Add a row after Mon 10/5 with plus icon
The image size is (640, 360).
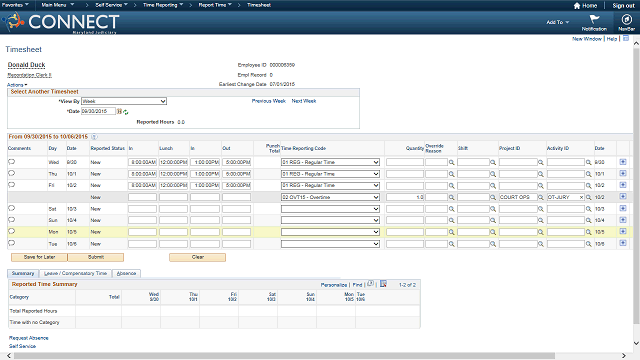[623, 231]
